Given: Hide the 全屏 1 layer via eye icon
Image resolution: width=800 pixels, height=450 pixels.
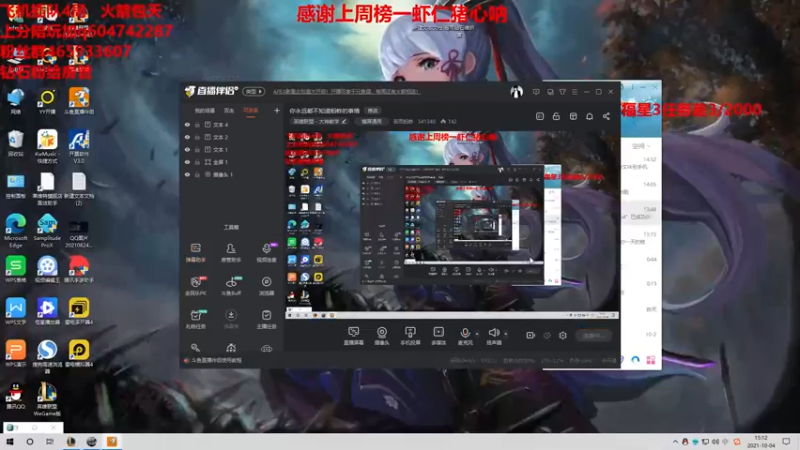Looking at the screenshot, I should [x=187, y=162].
